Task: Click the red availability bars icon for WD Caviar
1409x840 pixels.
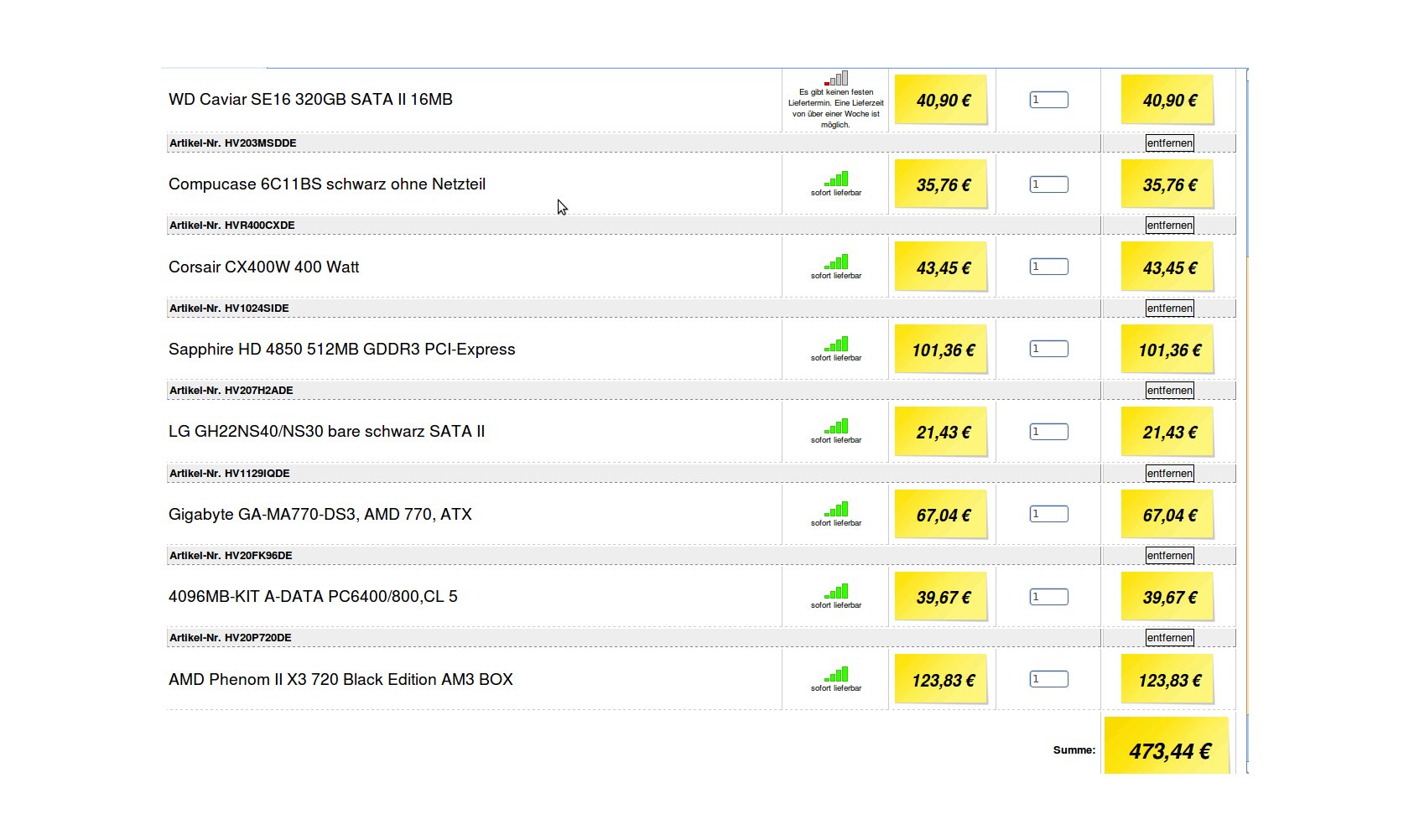Action: 836,78
